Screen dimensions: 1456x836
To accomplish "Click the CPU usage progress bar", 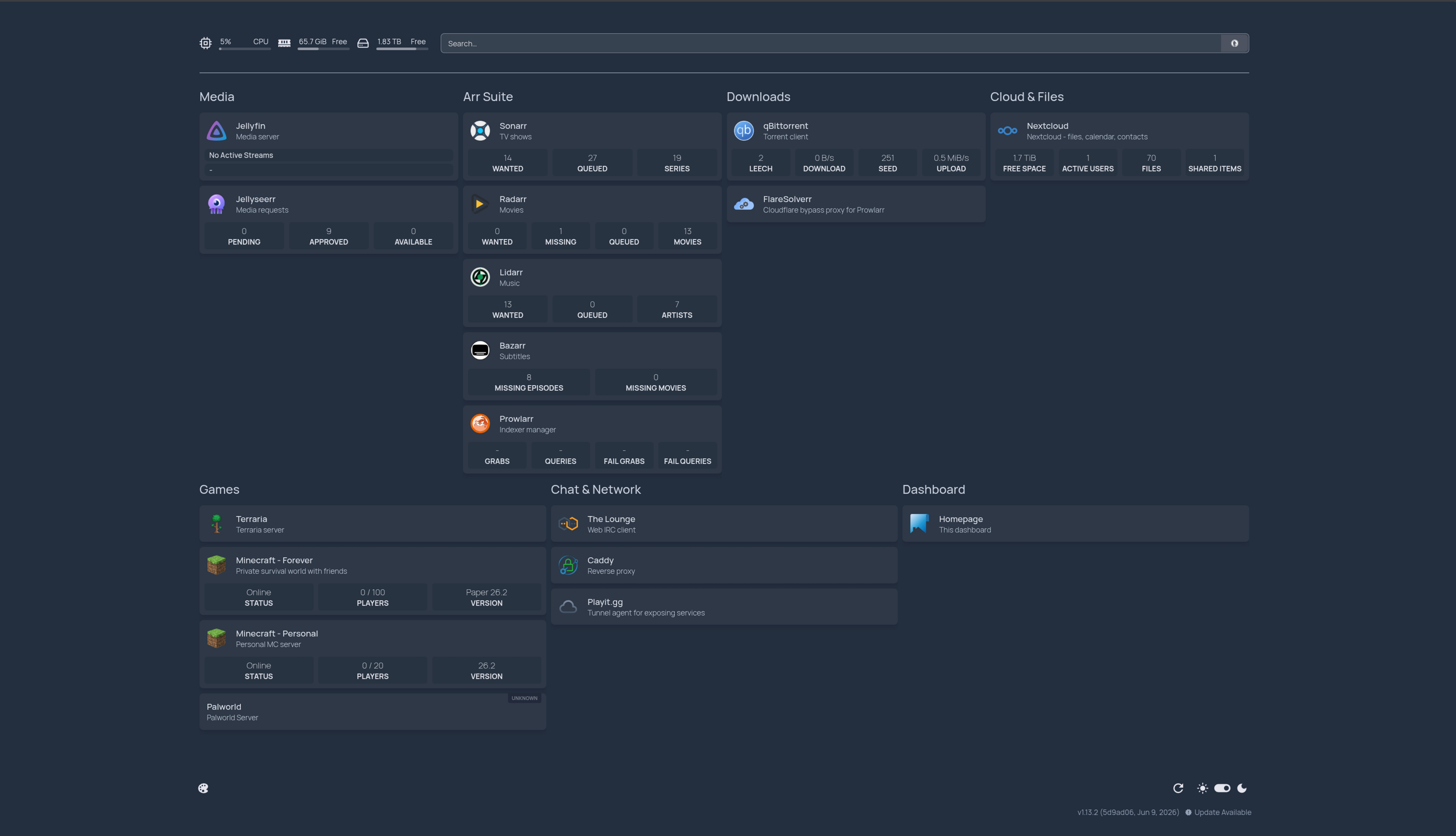I will [244, 49].
